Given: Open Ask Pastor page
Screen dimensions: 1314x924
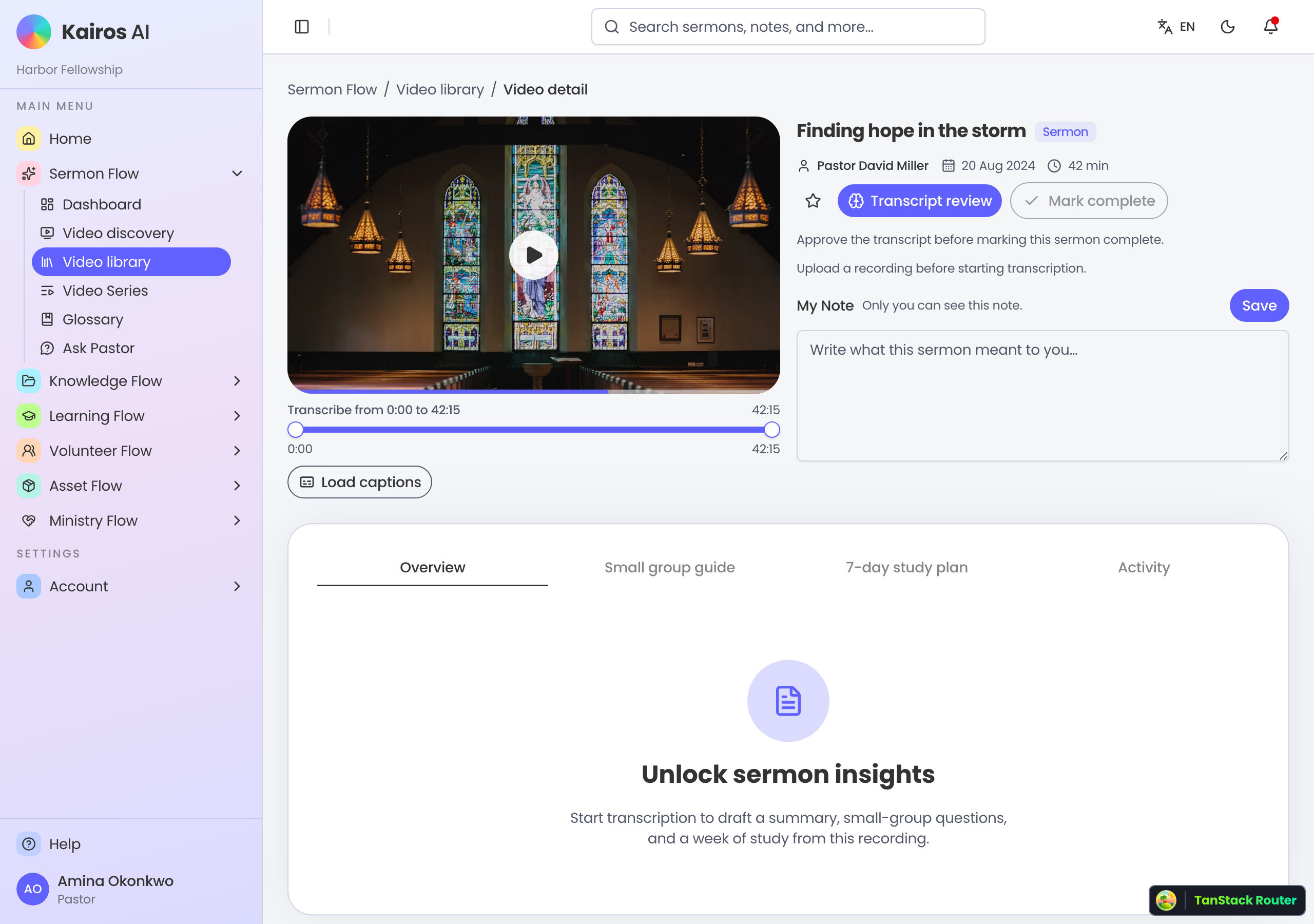Looking at the screenshot, I should 131,348.
